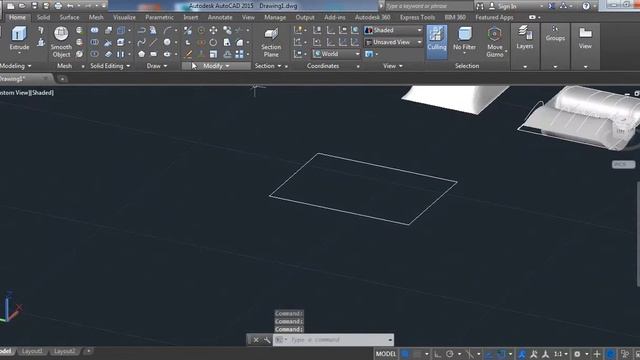
Task: Toggle polar tracking in status bar
Action: point(450,354)
